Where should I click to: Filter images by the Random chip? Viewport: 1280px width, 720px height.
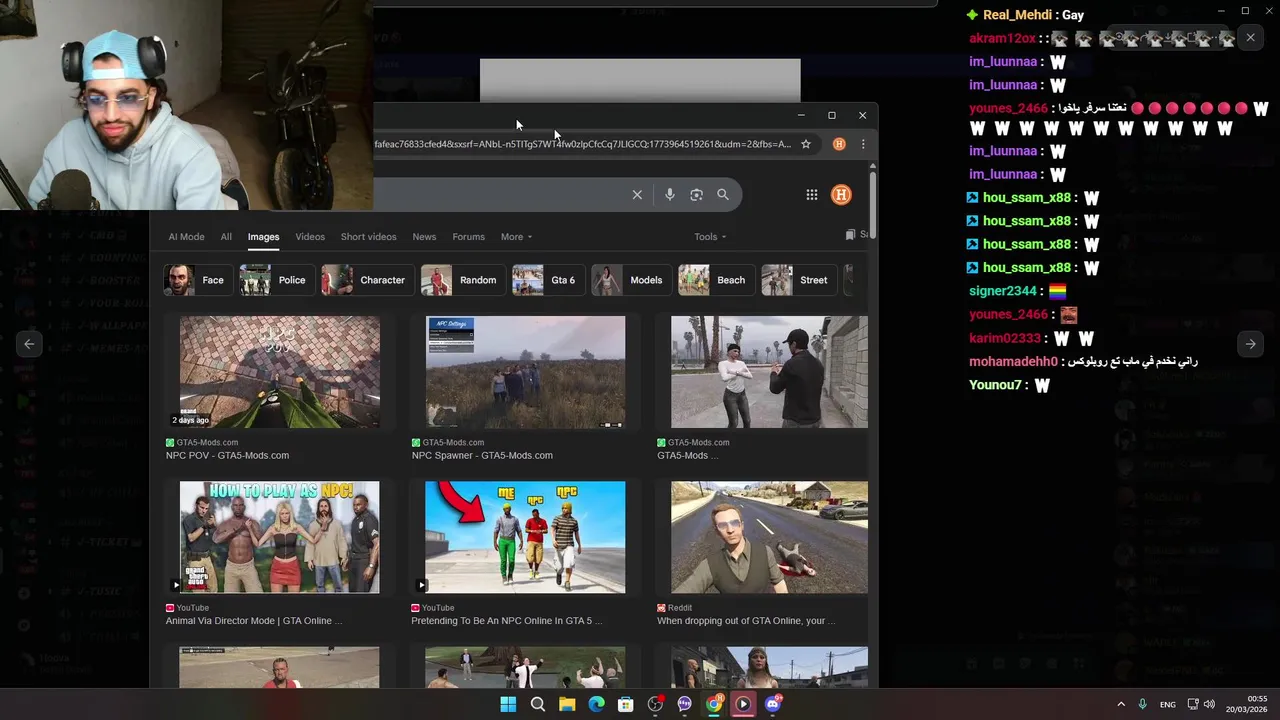pyautogui.click(x=463, y=280)
